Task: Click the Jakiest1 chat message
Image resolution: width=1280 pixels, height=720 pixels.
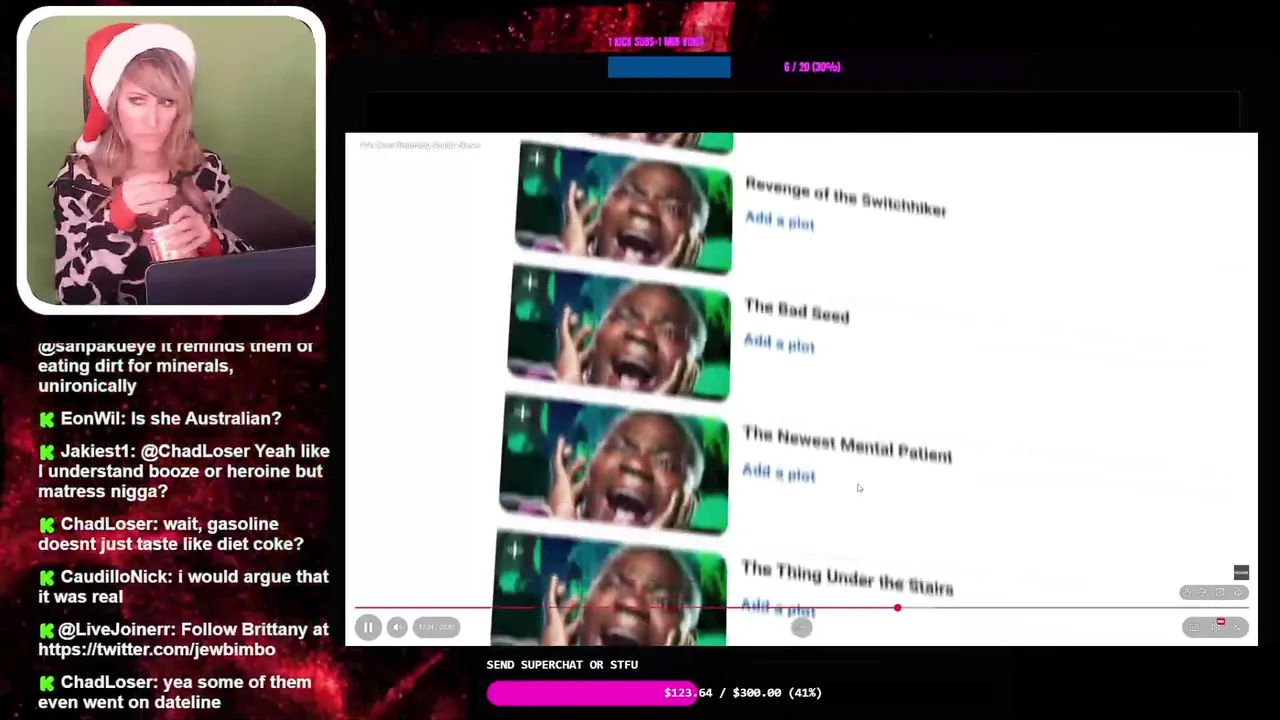Action: tap(184, 471)
